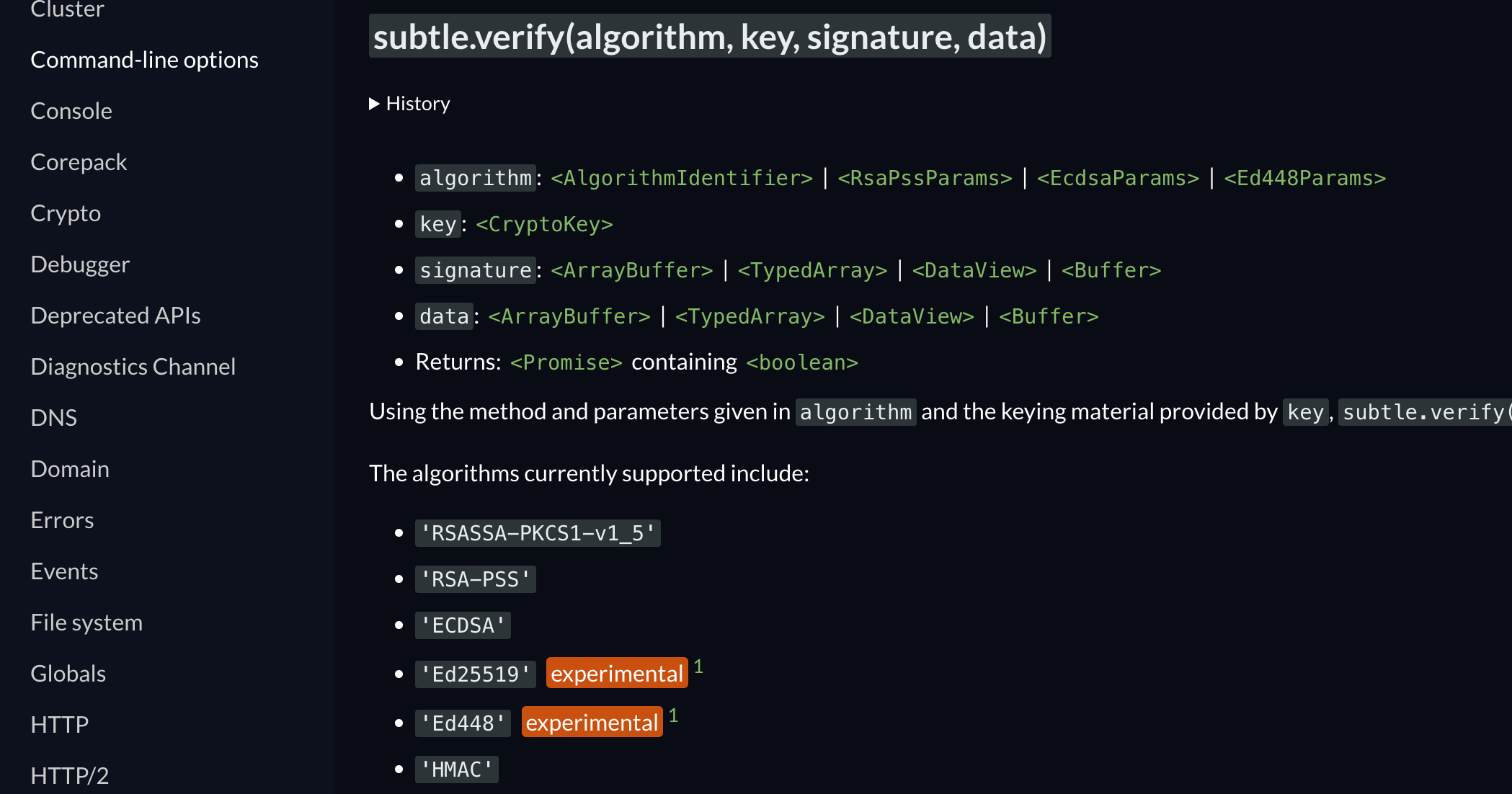The height and width of the screenshot is (794, 1512).
Task: Follow the AlgorithmIdentifier type link
Action: click(682, 178)
